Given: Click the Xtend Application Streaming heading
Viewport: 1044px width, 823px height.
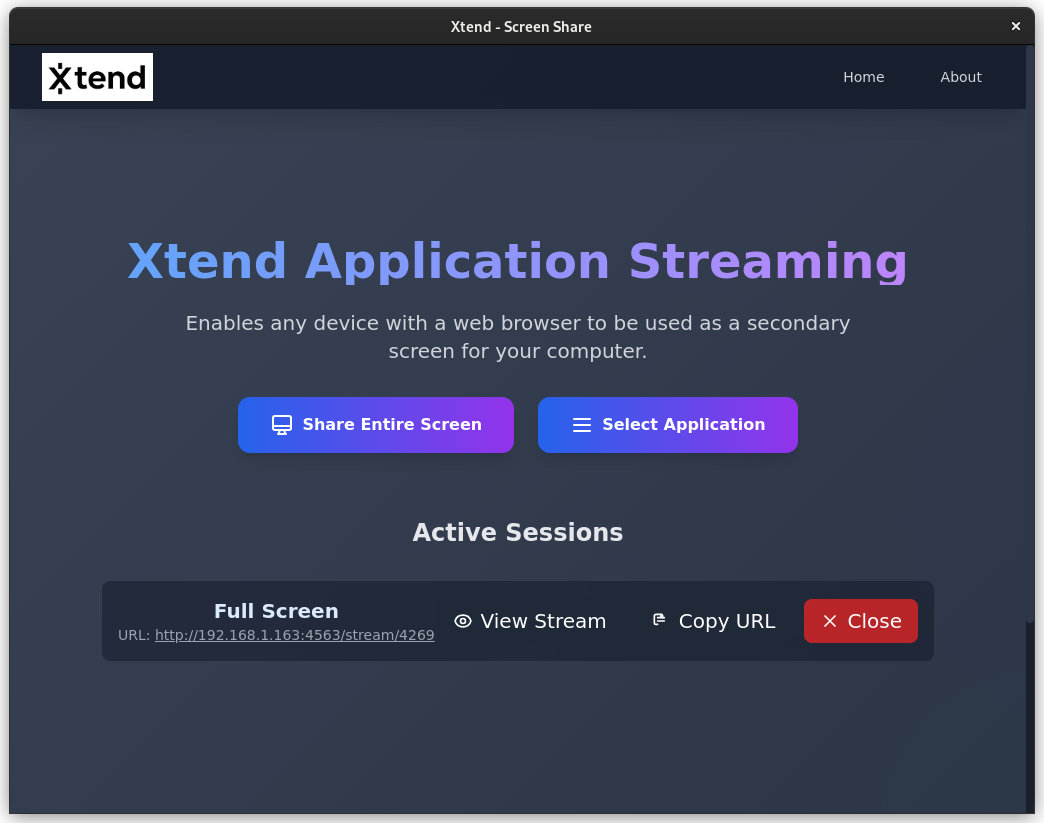Looking at the screenshot, I should 517,261.
